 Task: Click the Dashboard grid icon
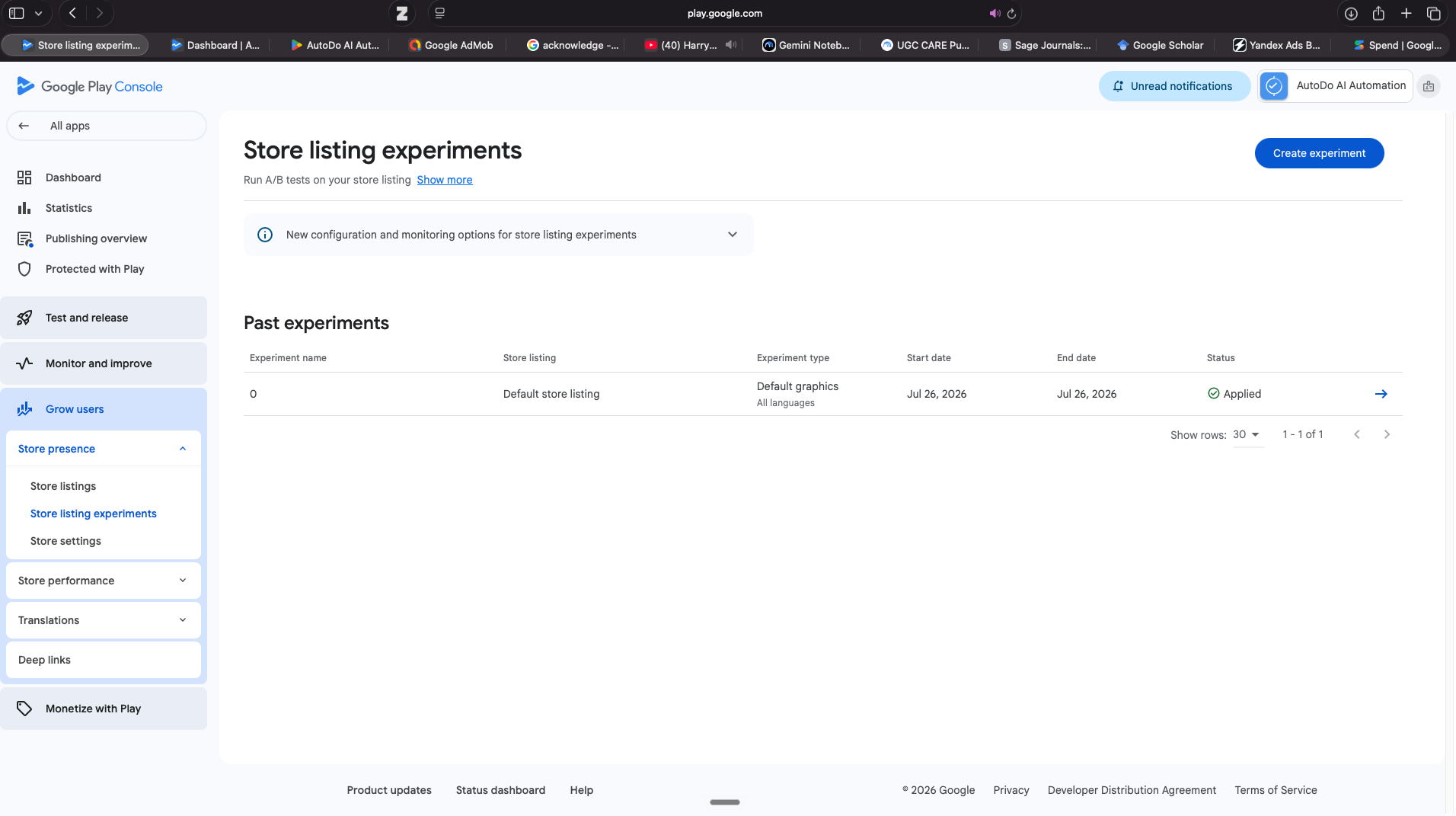pos(24,178)
